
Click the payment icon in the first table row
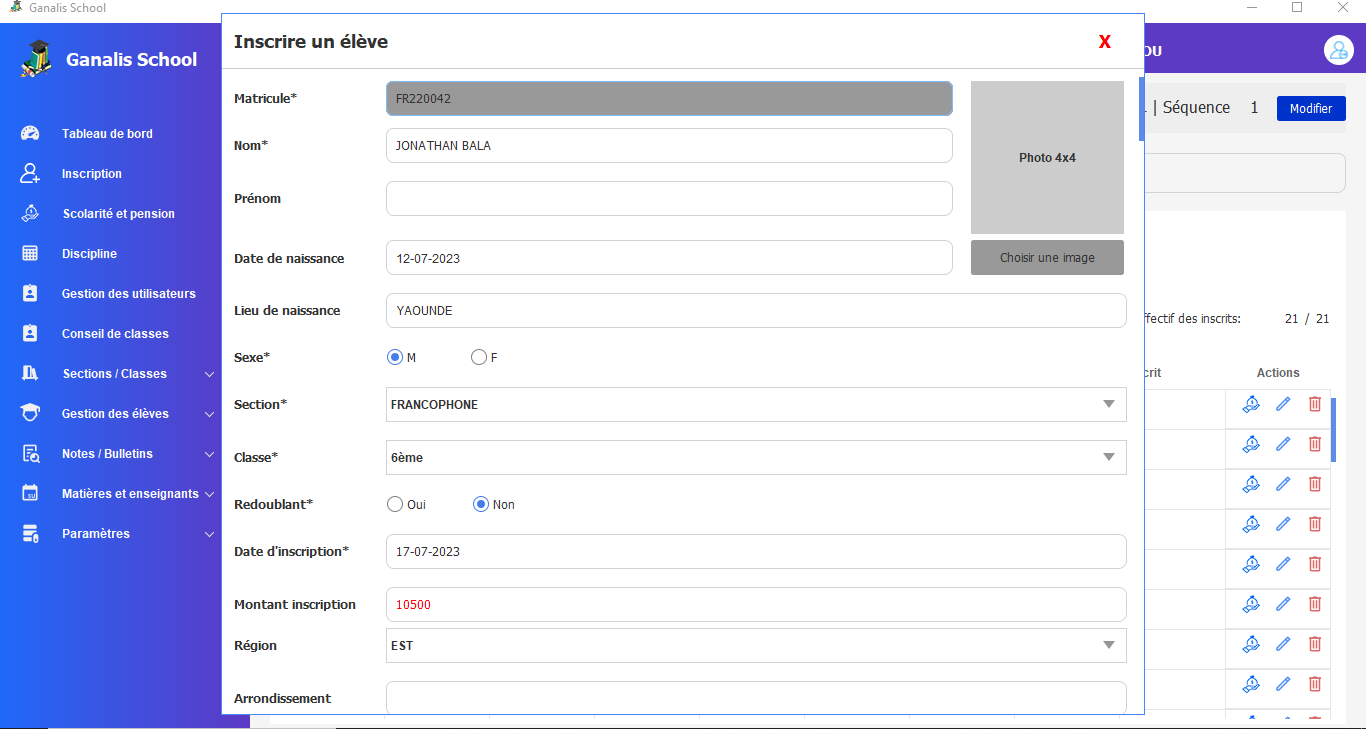[1251, 404]
